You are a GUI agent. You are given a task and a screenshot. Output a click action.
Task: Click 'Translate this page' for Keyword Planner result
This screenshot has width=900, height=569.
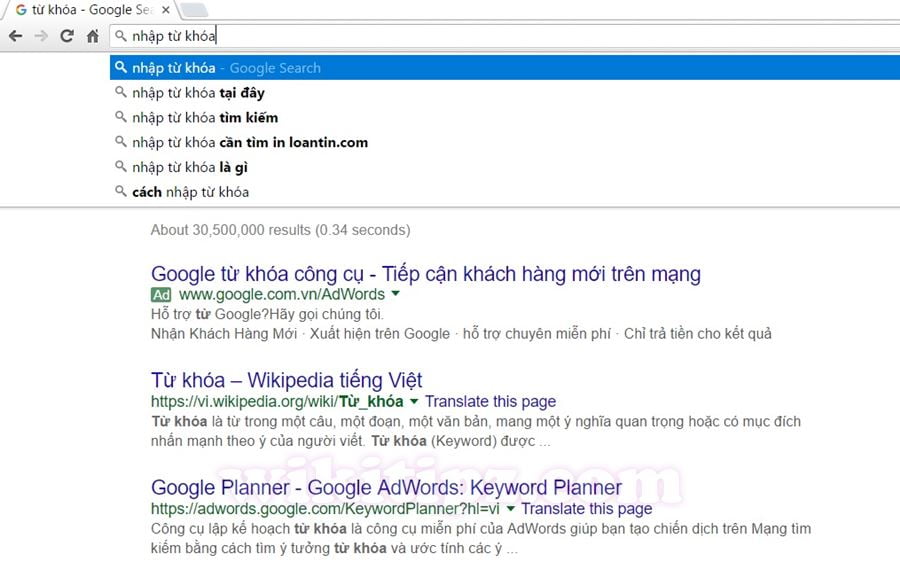(587, 509)
